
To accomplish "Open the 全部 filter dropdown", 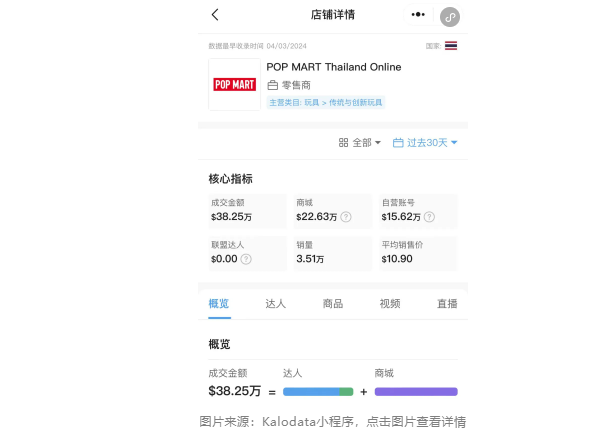I will click(x=360, y=143).
